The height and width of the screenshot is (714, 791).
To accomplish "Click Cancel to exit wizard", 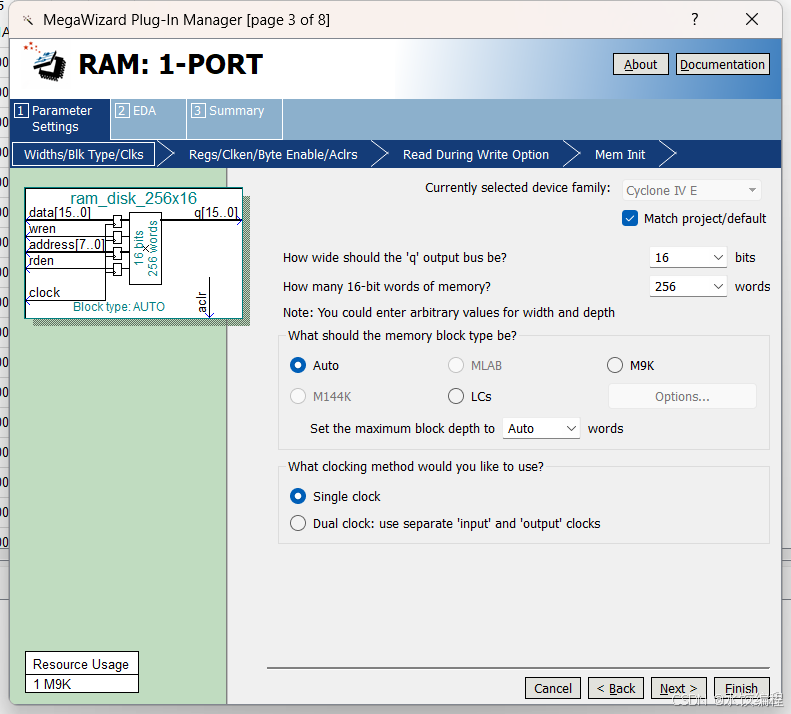I will tap(553, 688).
